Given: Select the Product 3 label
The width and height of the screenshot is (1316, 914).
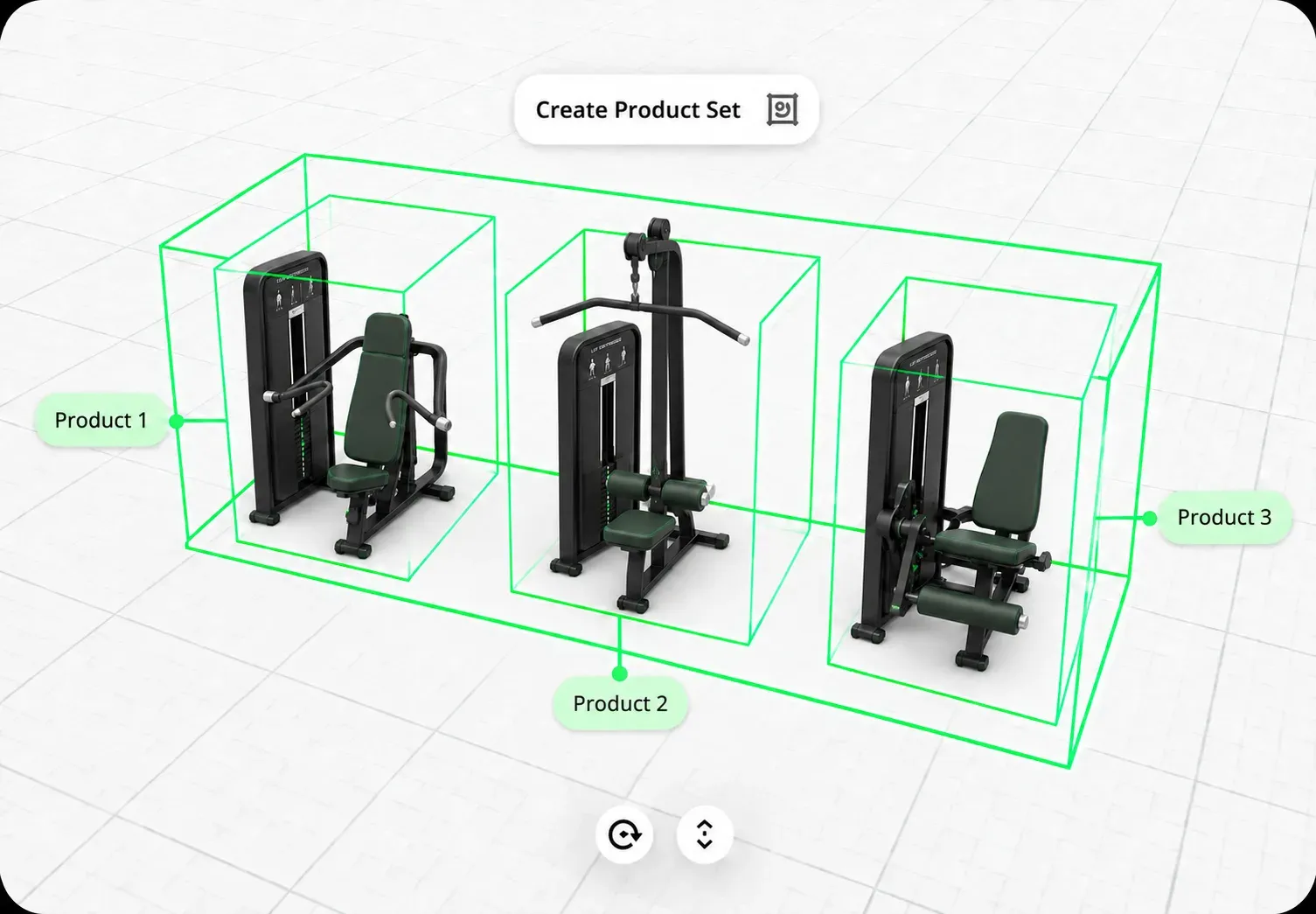Looking at the screenshot, I should tap(1224, 517).
